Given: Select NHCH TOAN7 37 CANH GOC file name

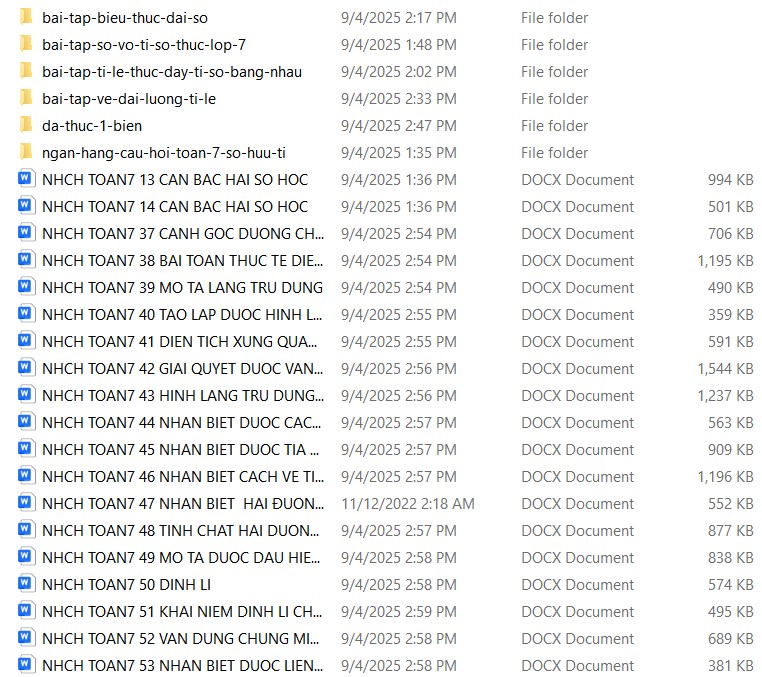Looking at the screenshot, I should (x=183, y=234).
